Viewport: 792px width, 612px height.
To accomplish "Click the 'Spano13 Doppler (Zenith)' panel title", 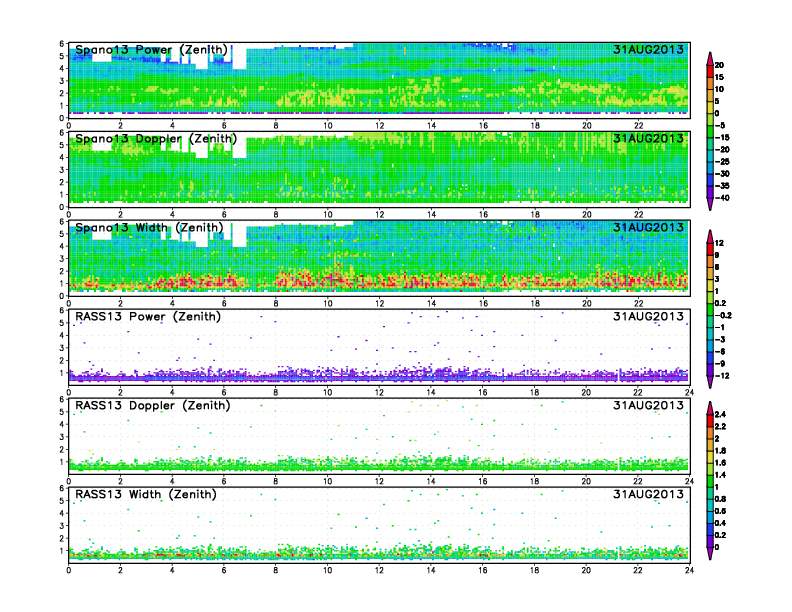I will 156,139.
